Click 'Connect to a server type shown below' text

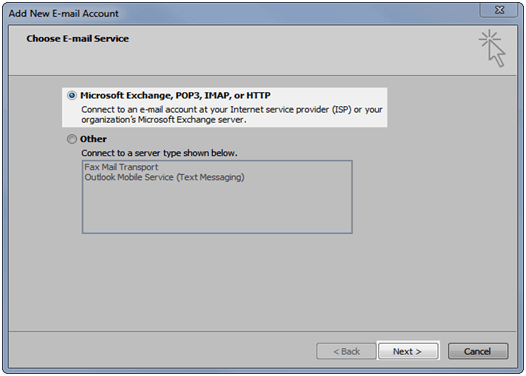click(x=159, y=153)
